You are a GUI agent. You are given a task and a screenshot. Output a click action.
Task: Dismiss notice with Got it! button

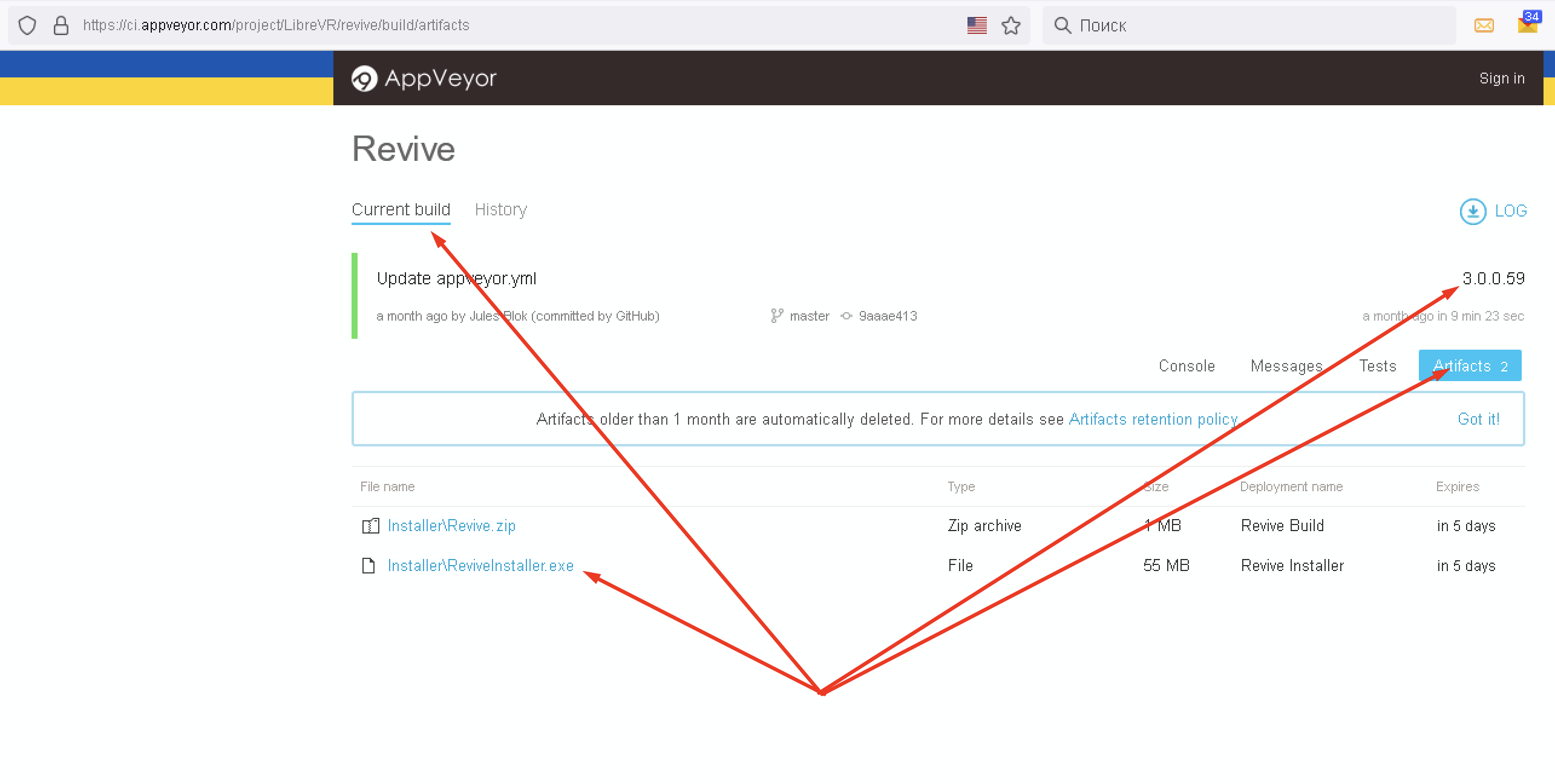[x=1478, y=419]
